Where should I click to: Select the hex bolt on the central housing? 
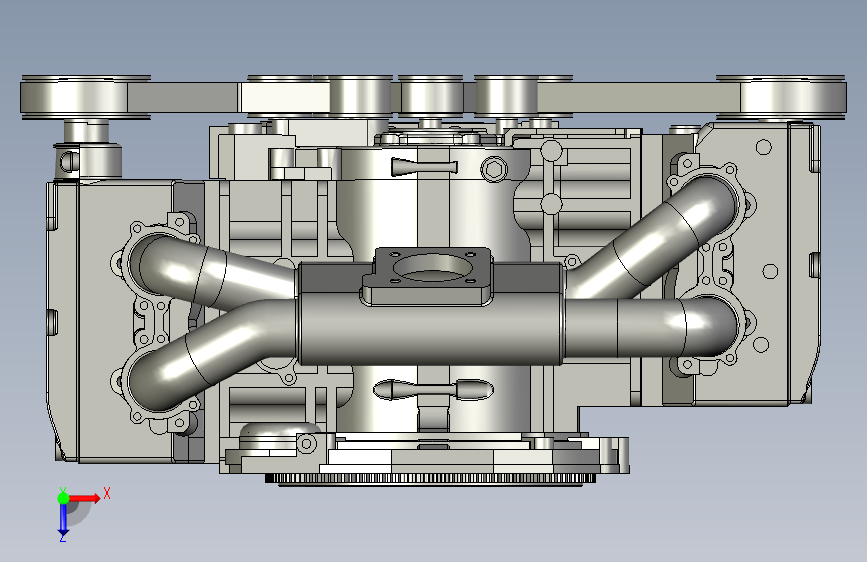494,168
